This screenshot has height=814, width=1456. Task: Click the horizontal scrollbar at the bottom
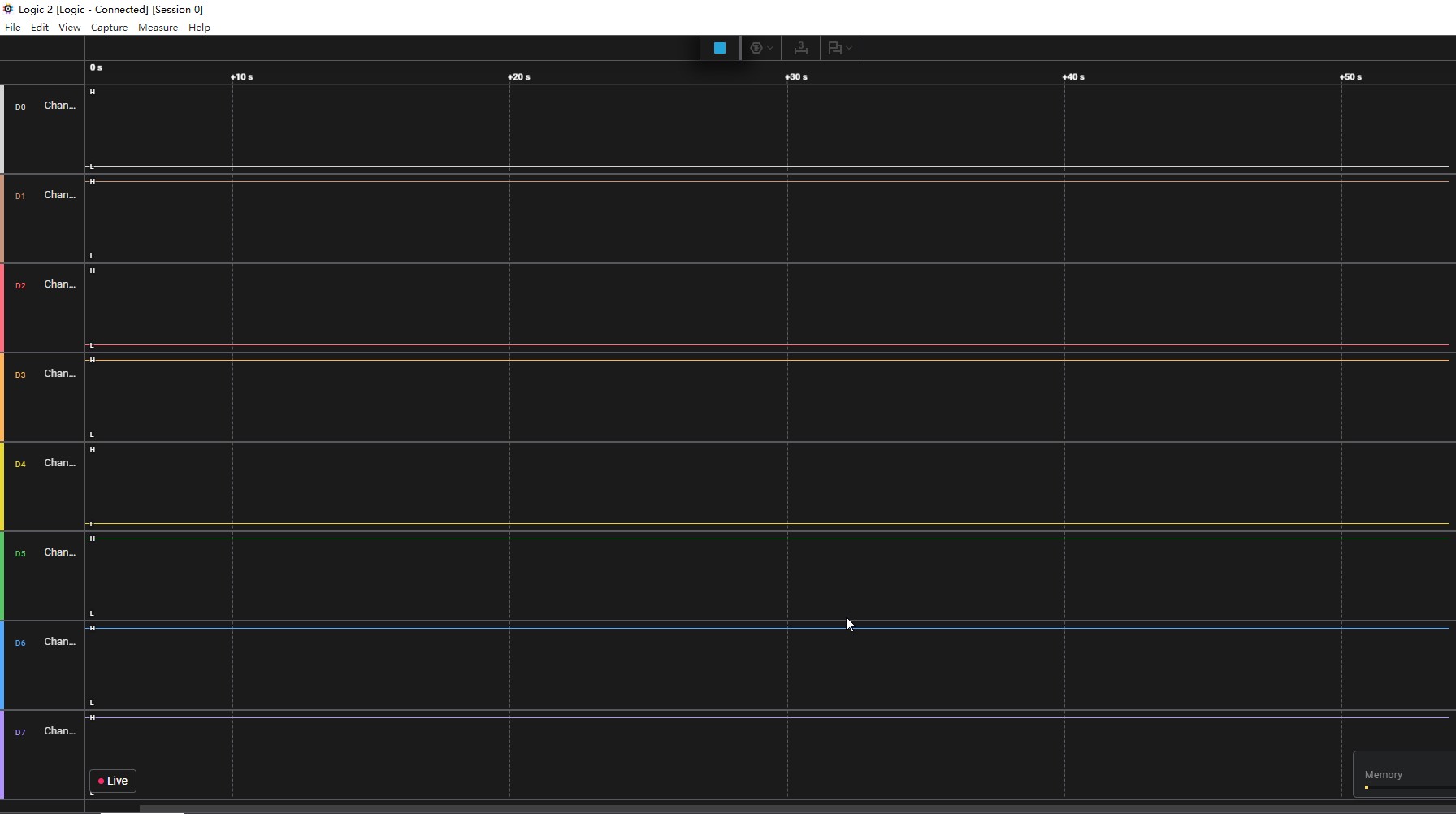pos(796,808)
